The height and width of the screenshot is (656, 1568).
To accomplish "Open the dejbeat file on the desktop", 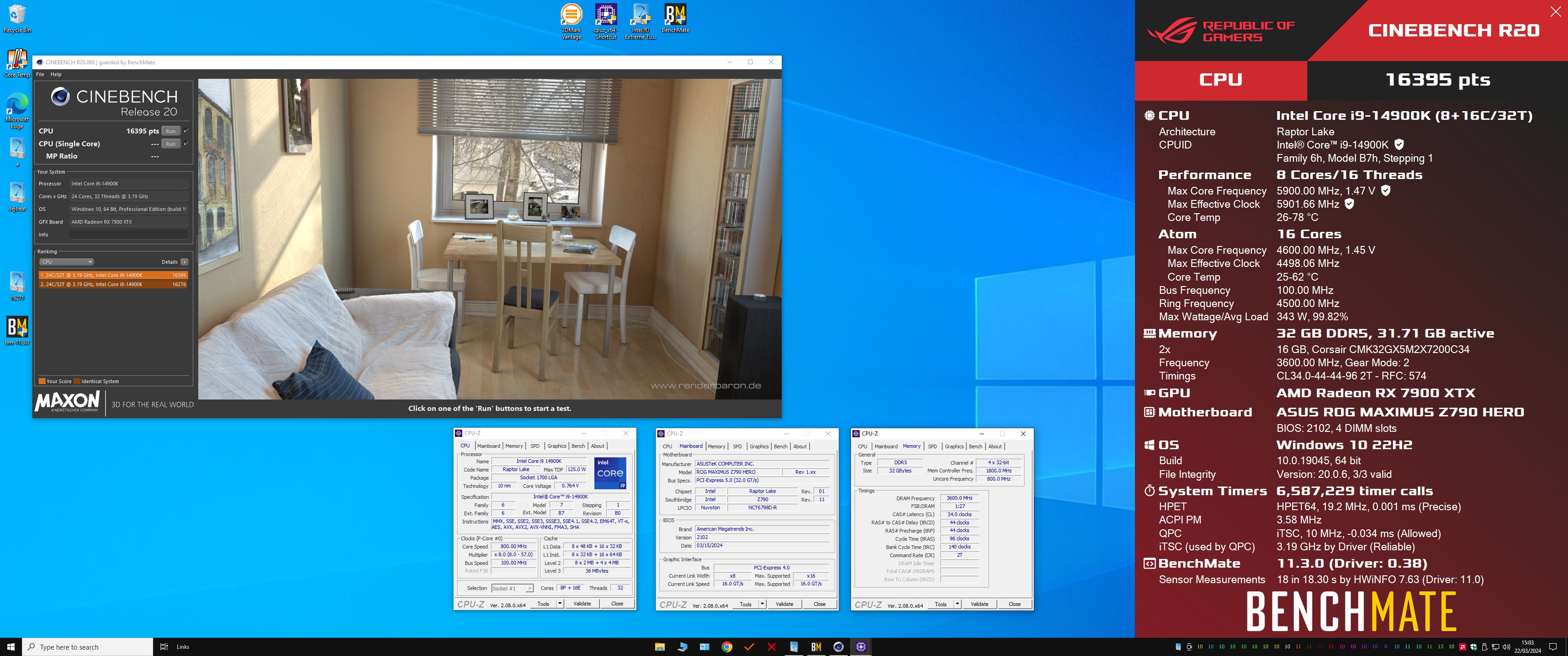I will click(x=17, y=197).
